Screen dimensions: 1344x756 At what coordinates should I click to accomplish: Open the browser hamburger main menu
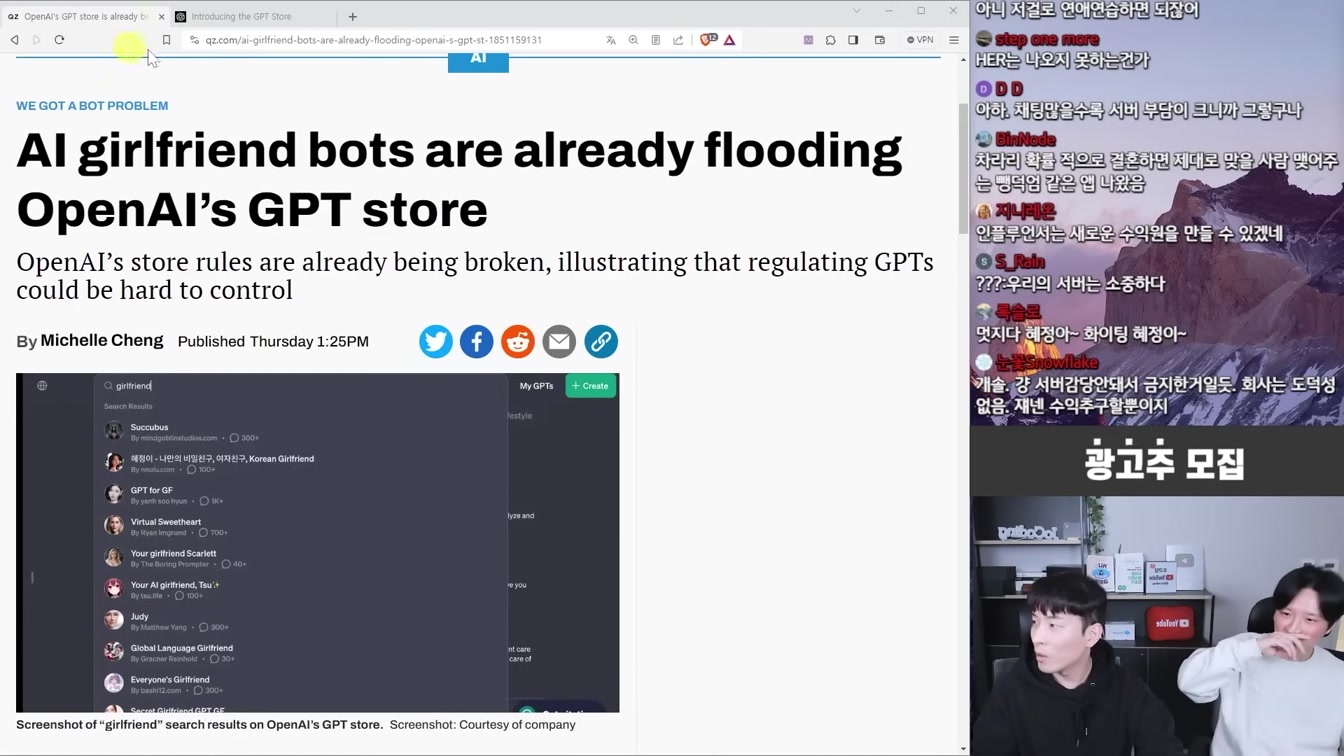point(954,40)
